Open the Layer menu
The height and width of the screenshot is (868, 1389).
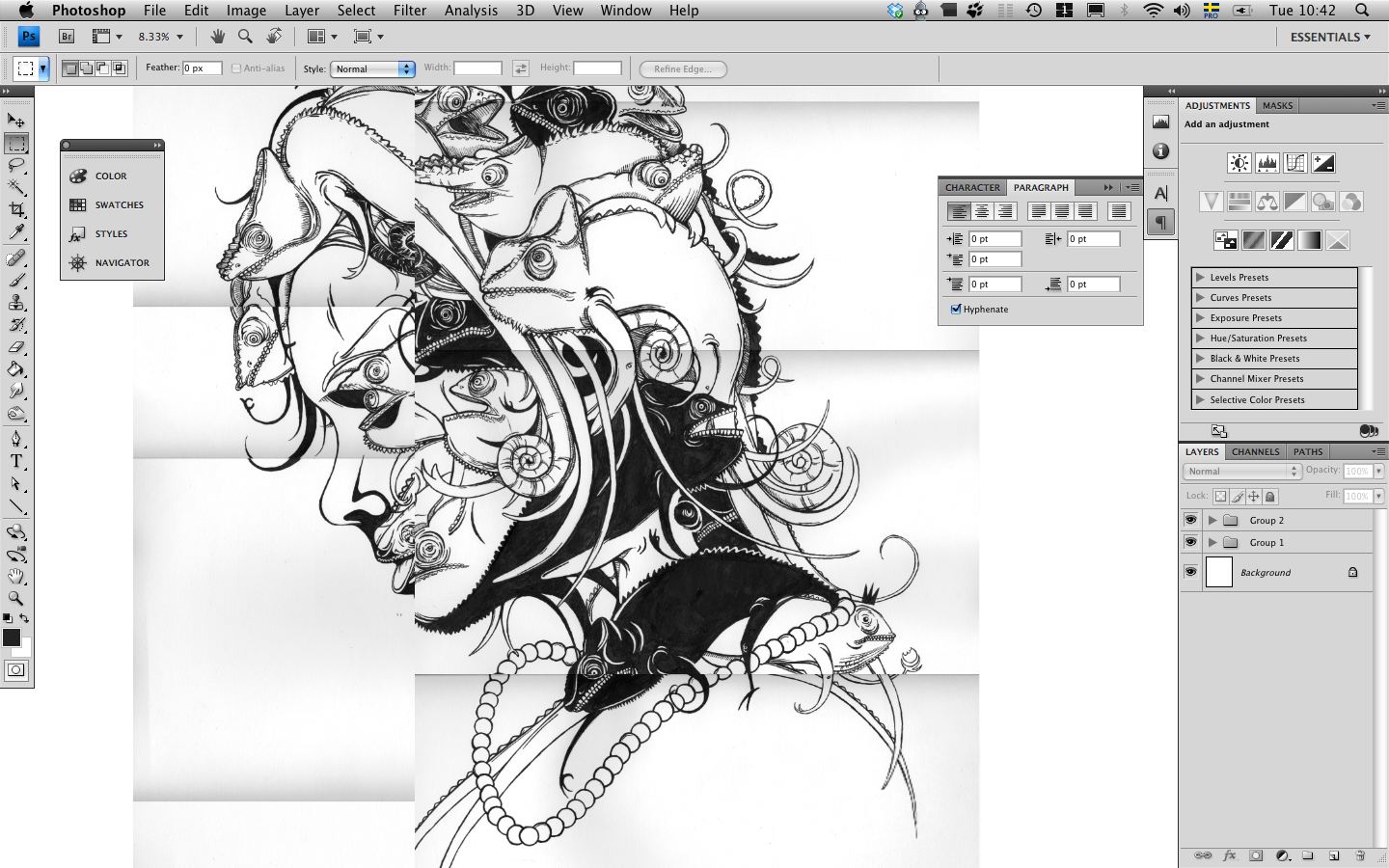coord(302,11)
